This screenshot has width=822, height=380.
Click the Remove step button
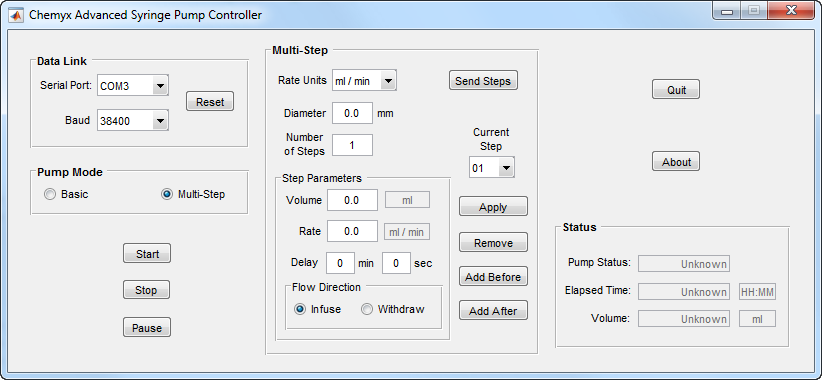click(493, 243)
